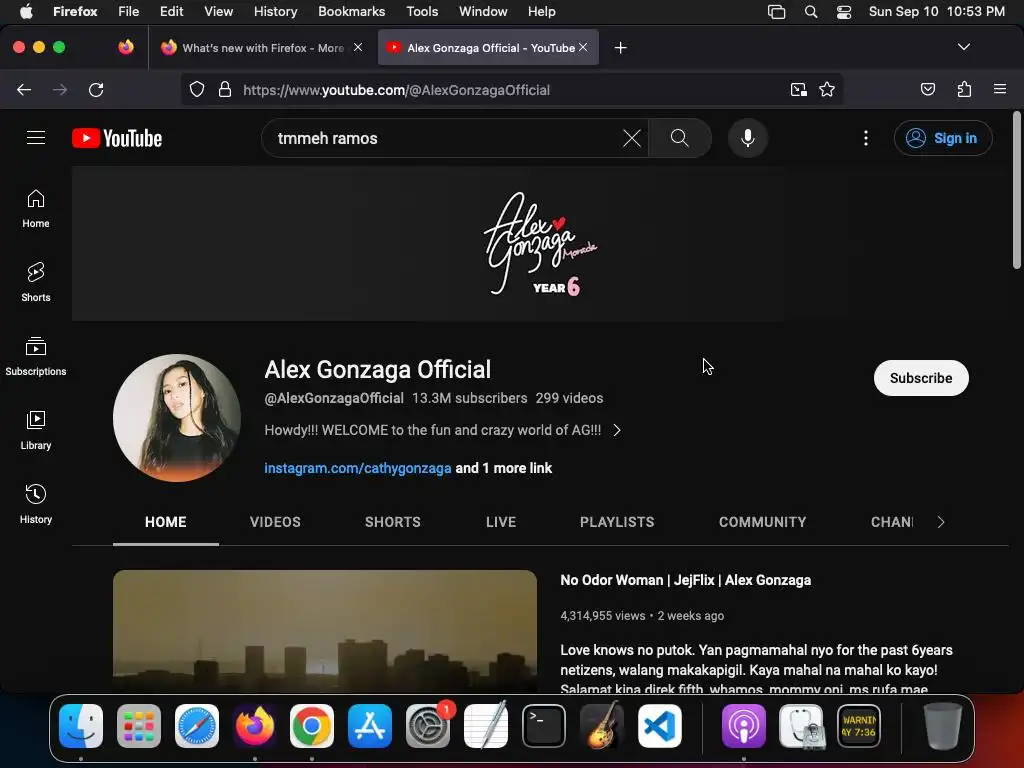Click '13.3M subscribers' text
This screenshot has height=768, width=1024.
pyautogui.click(x=470, y=398)
